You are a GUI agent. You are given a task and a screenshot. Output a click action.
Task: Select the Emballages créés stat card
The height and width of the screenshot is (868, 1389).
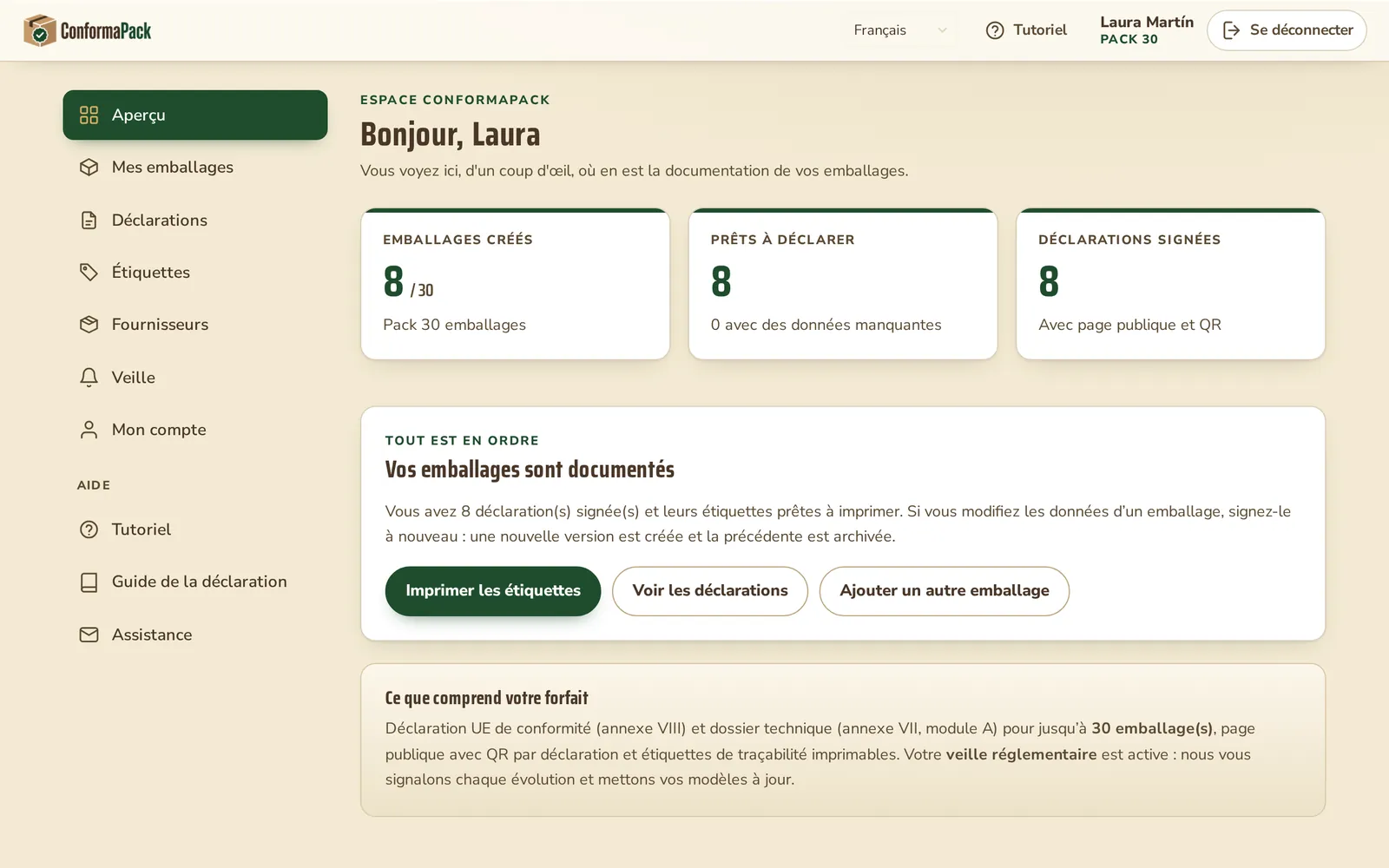(x=516, y=284)
